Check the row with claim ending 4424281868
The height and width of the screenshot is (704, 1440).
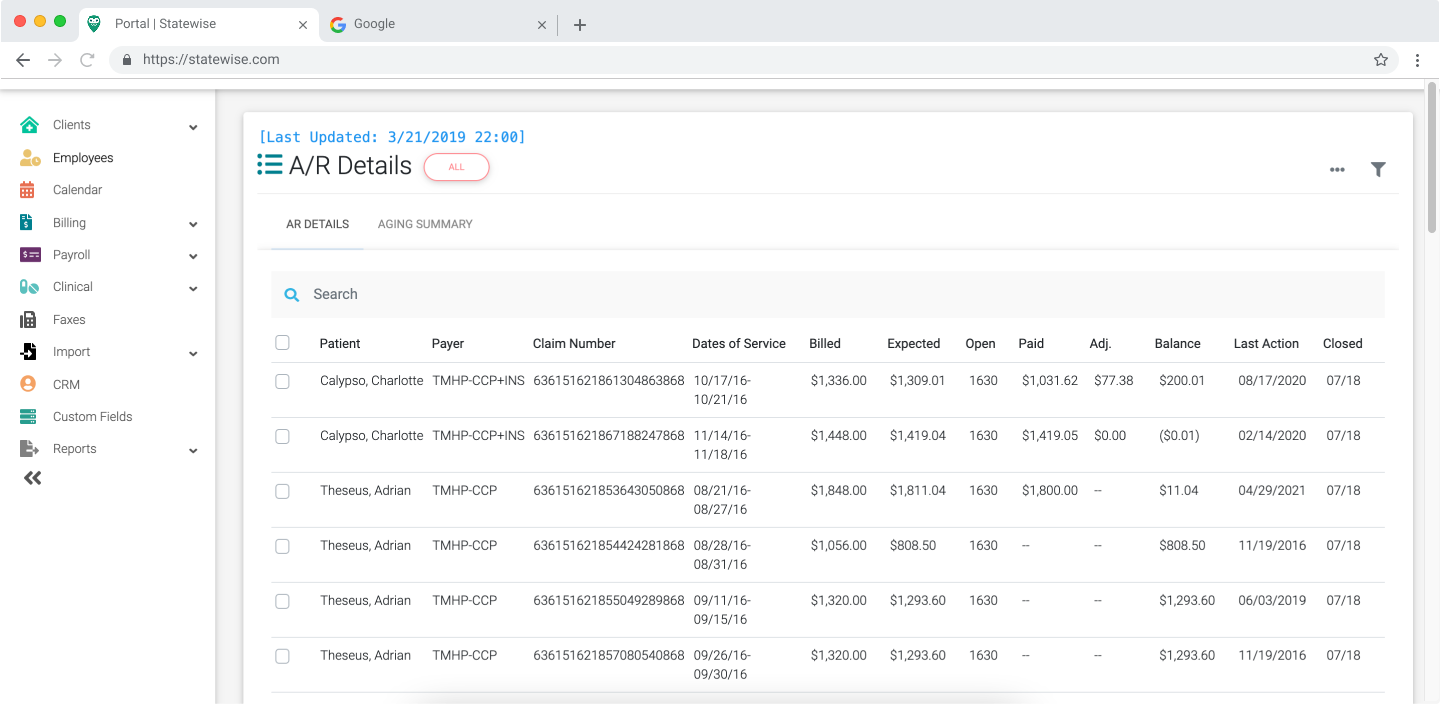tap(282, 546)
